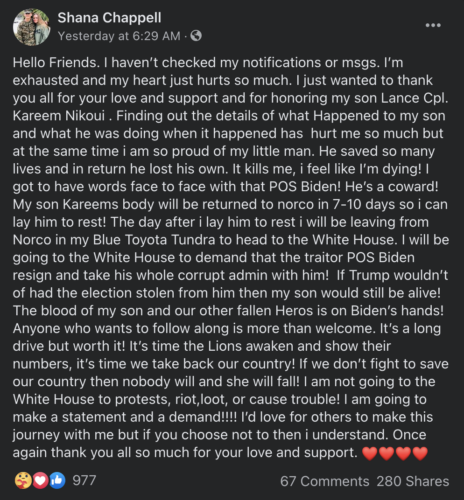
Task: Click the care hug reaction emoji icon
Action: click(23, 481)
